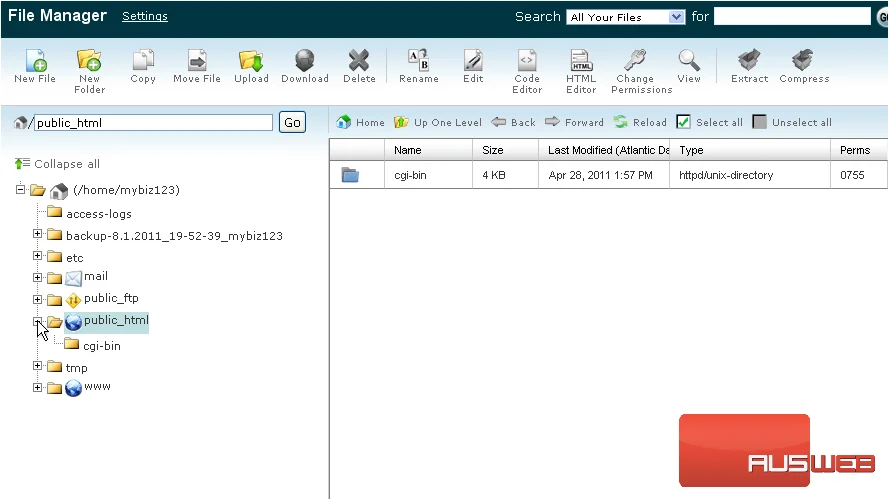Open the All Your Files search dropdown
889x500 pixels.
tap(625, 17)
